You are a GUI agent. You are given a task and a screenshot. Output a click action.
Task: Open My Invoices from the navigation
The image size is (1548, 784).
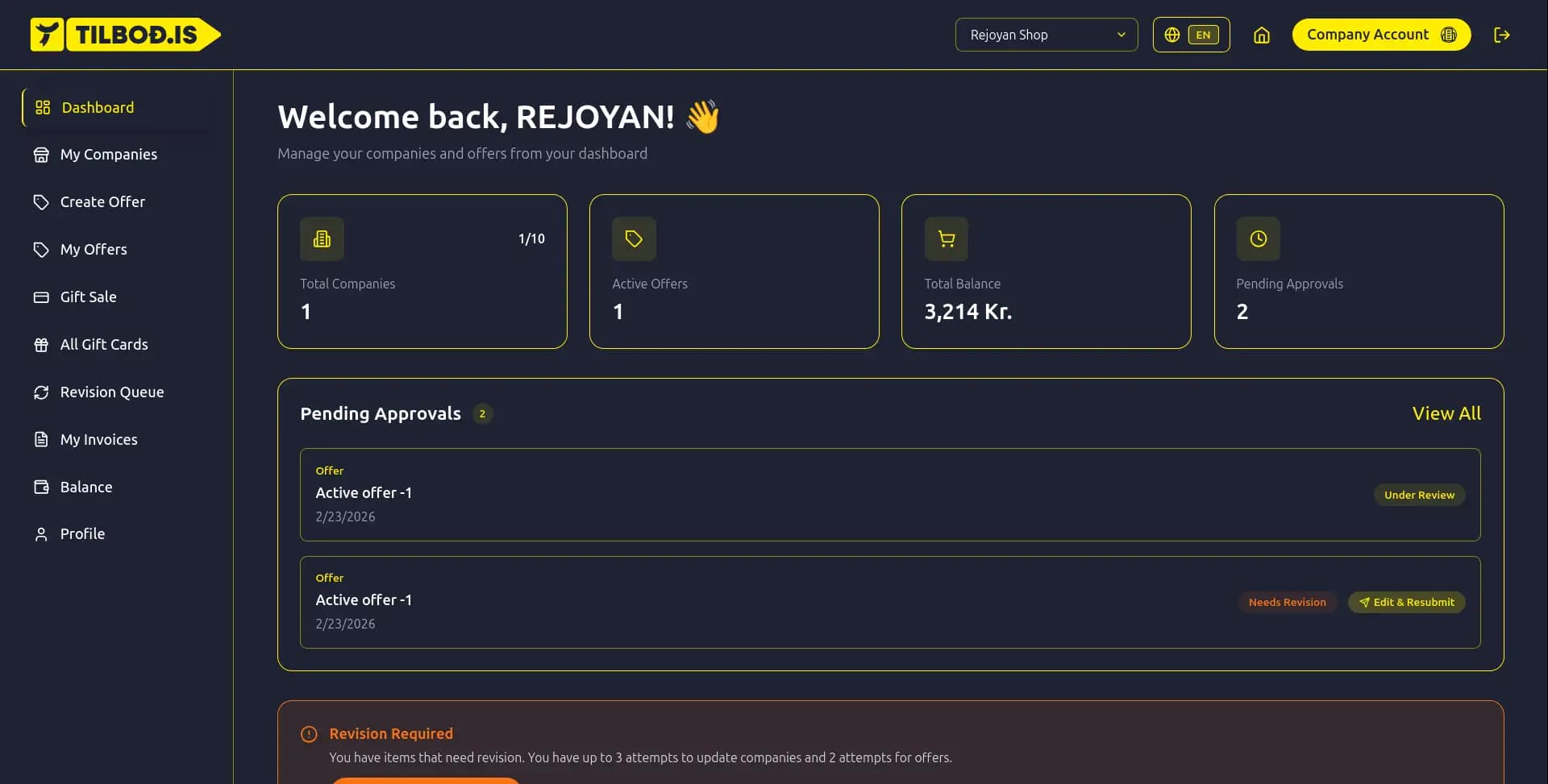pyautogui.click(x=99, y=439)
